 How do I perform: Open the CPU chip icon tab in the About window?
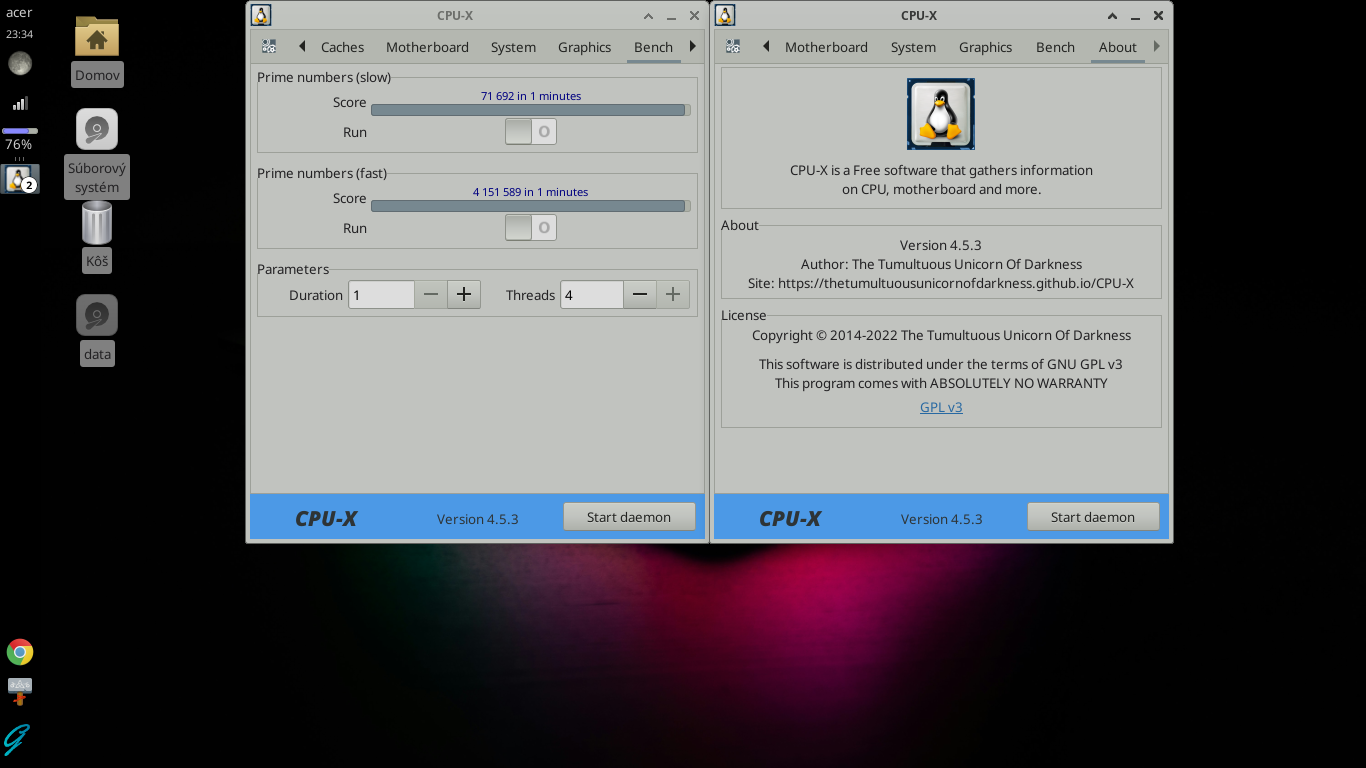point(733,46)
